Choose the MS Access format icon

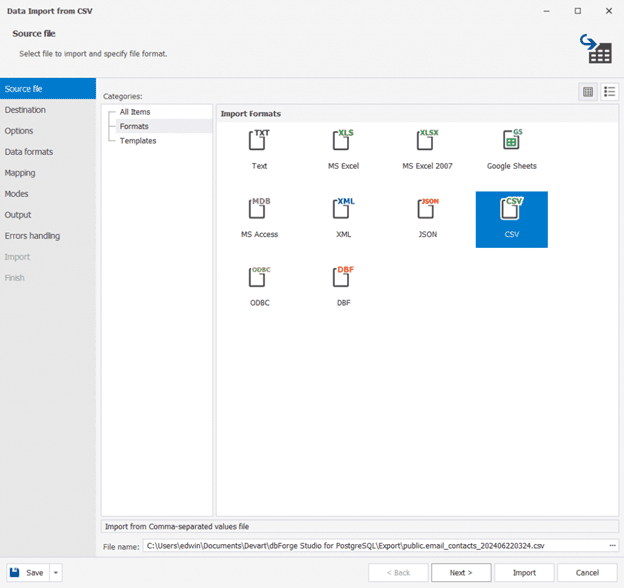click(x=260, y=212)
